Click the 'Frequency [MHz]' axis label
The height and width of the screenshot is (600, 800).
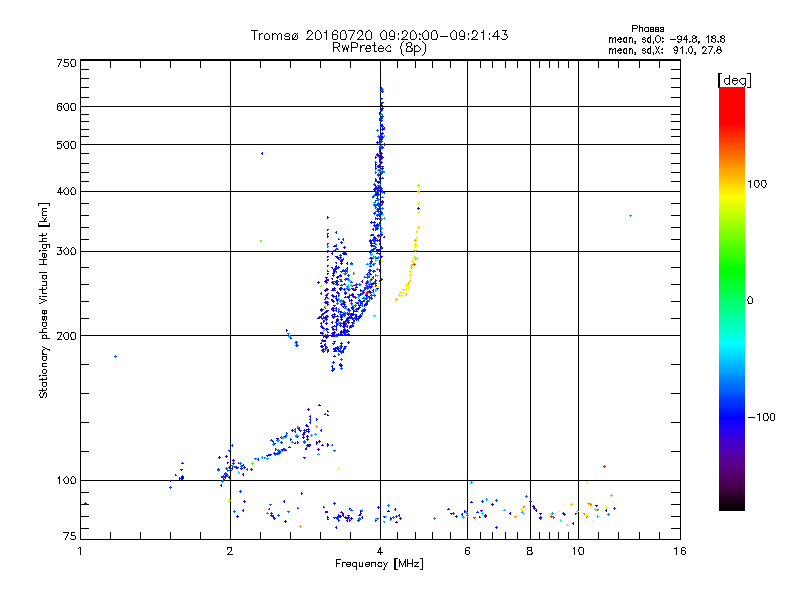coord(379,564)
